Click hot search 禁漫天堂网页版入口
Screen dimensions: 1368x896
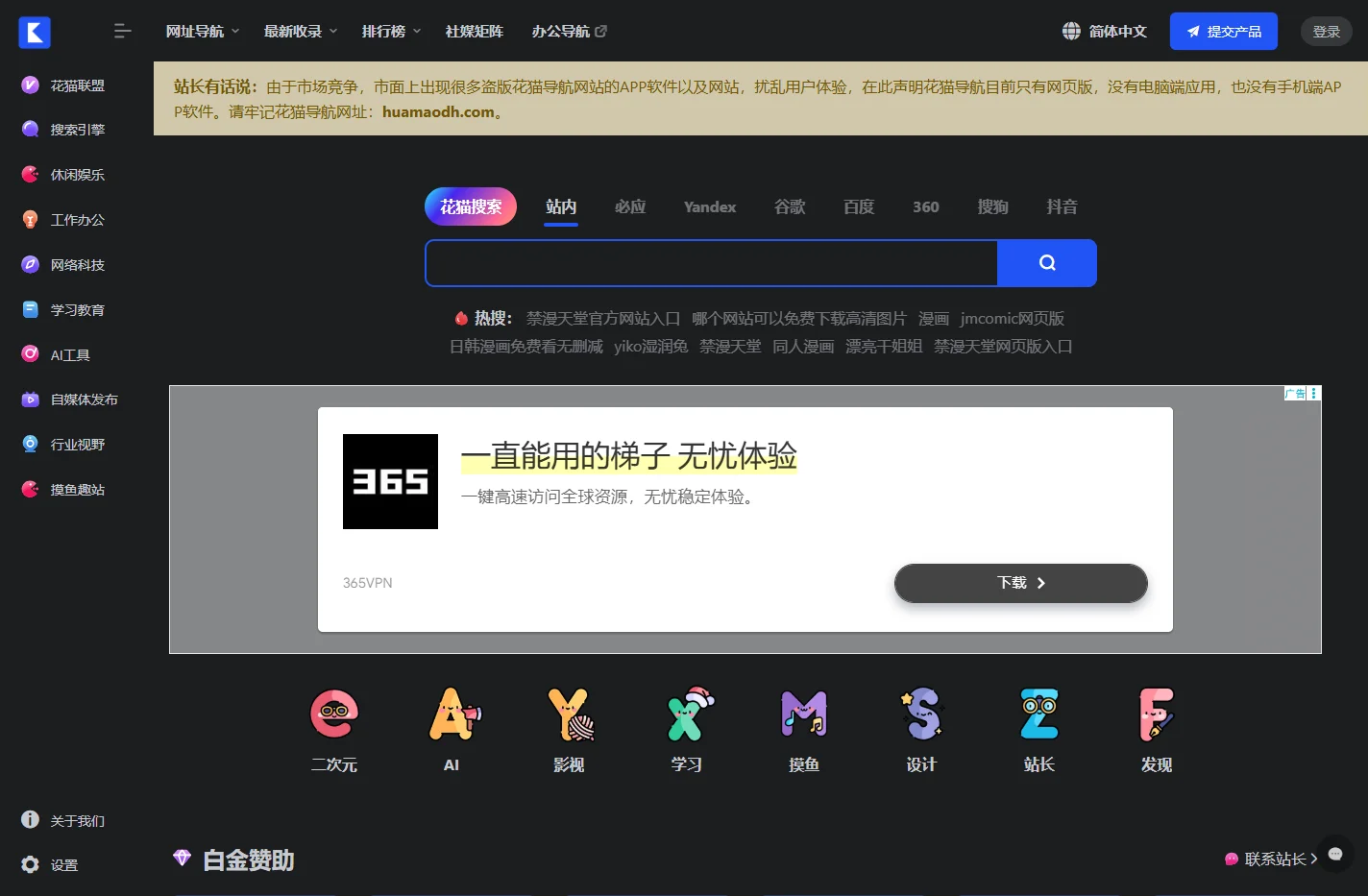pos(1003,346)
